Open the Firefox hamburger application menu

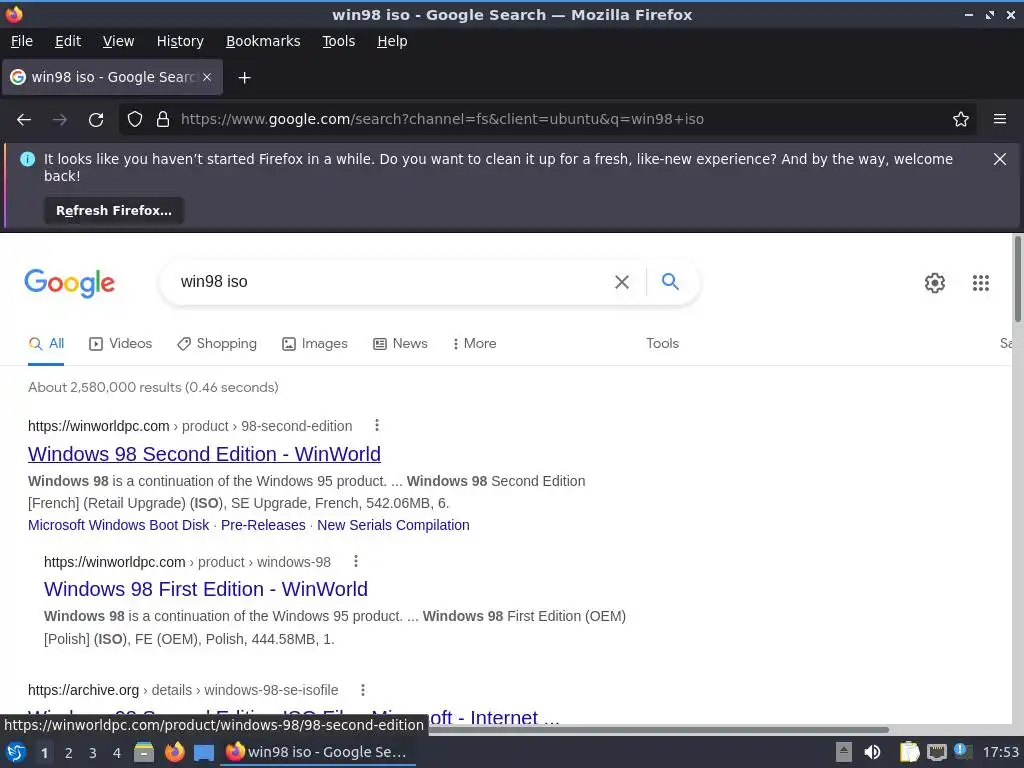1000,120
